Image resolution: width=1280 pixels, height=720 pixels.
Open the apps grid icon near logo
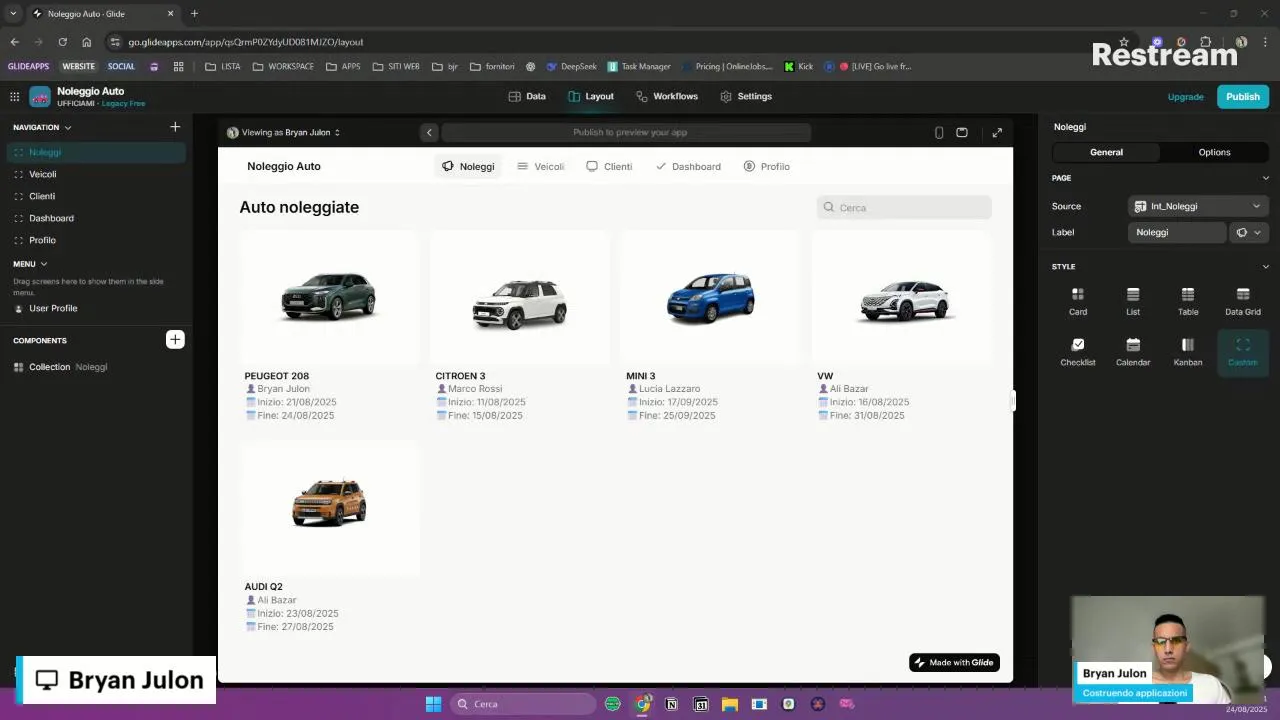point(15,97)
